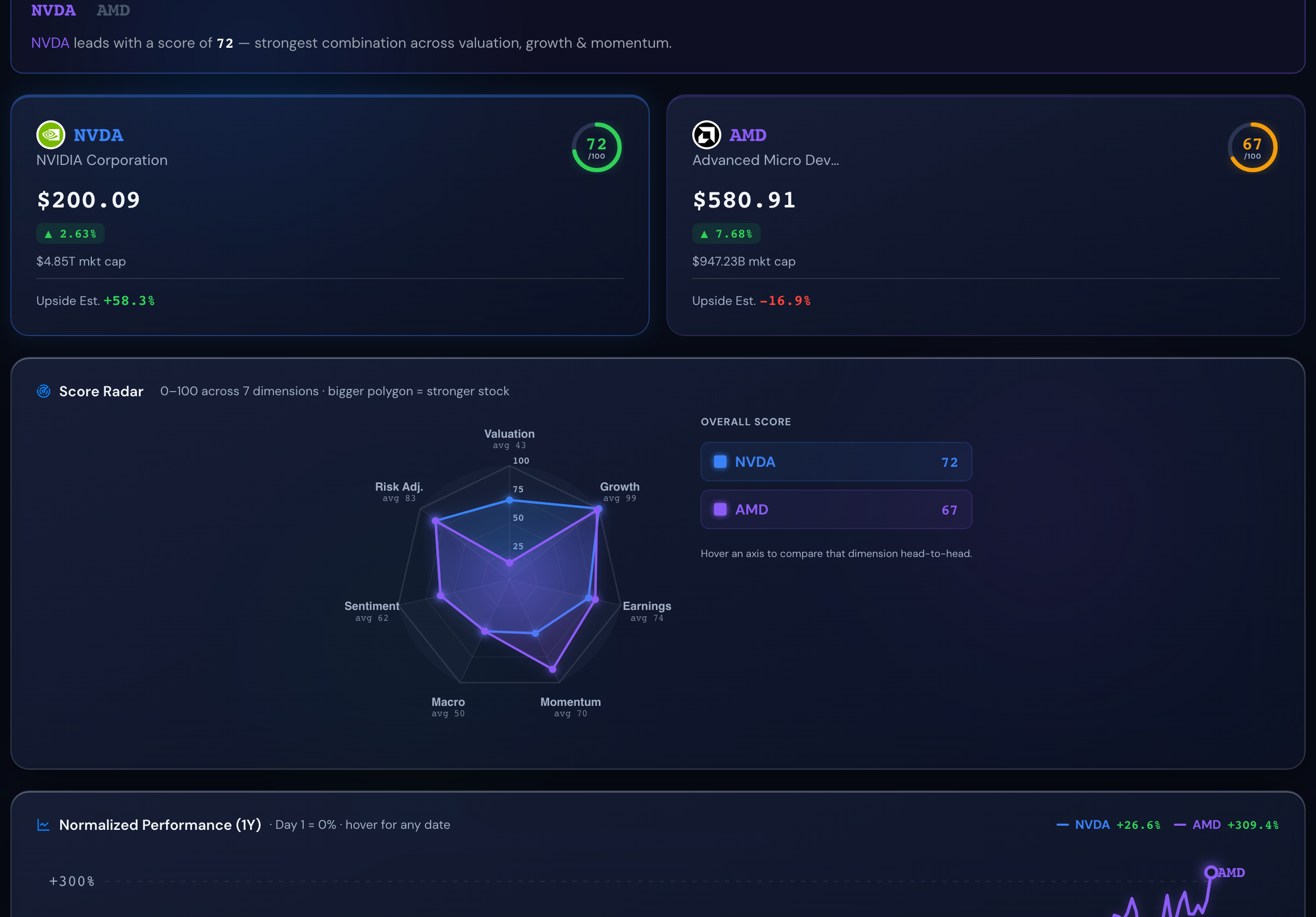Click the NVIDIA logo icon
This screenshot has height=917, width=1316.
(50, 135)
